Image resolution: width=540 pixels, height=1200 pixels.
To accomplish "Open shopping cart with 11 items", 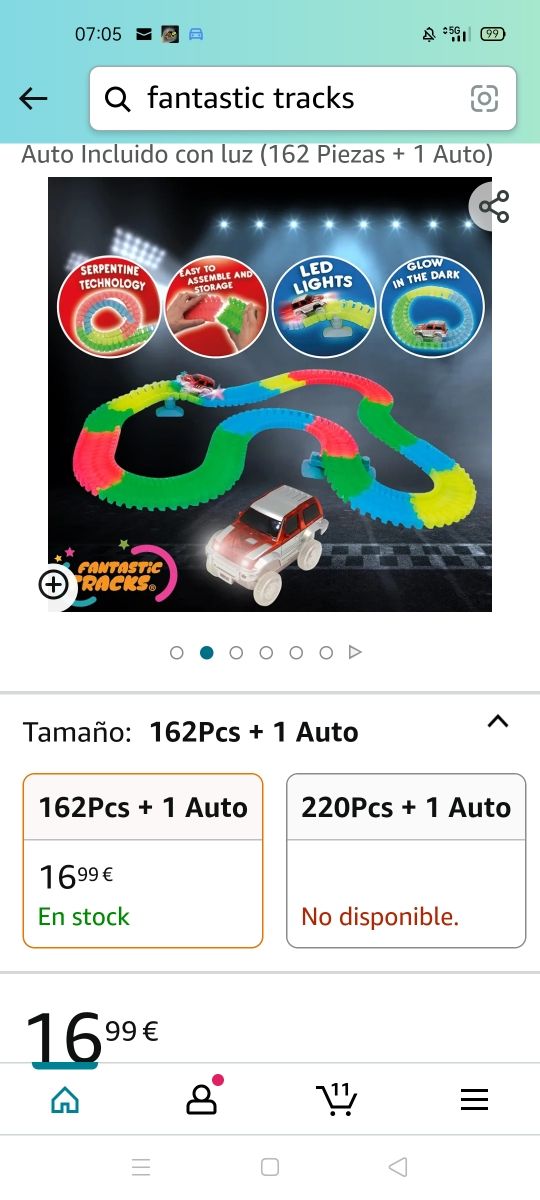I will pos(336,1098).
